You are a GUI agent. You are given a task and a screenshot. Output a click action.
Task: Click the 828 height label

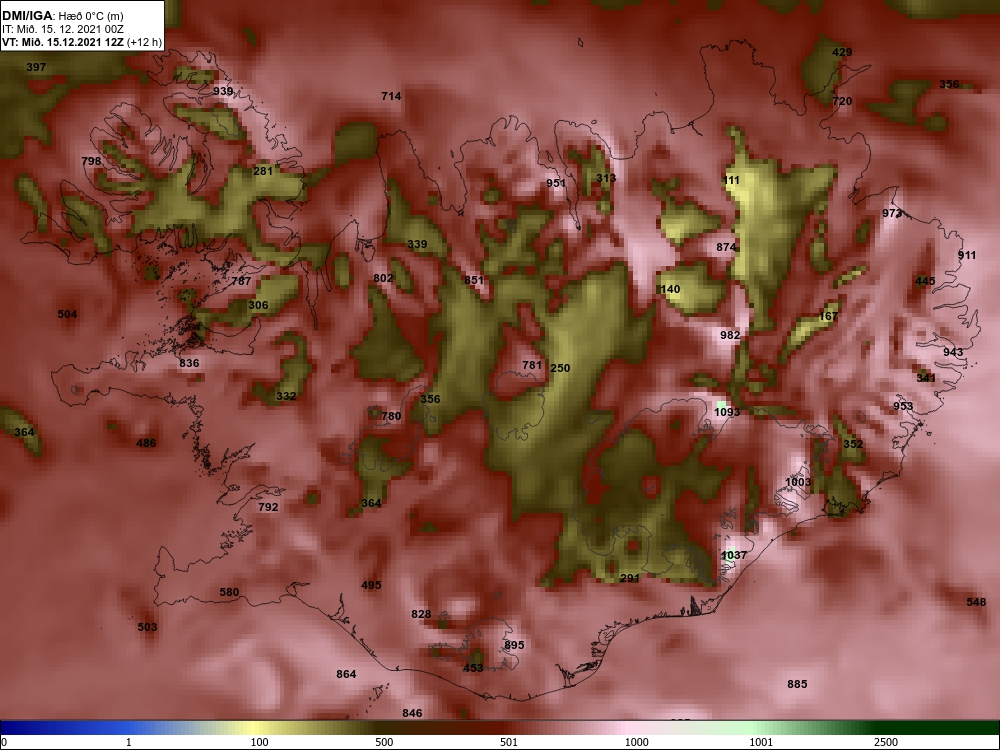[421, 614]
